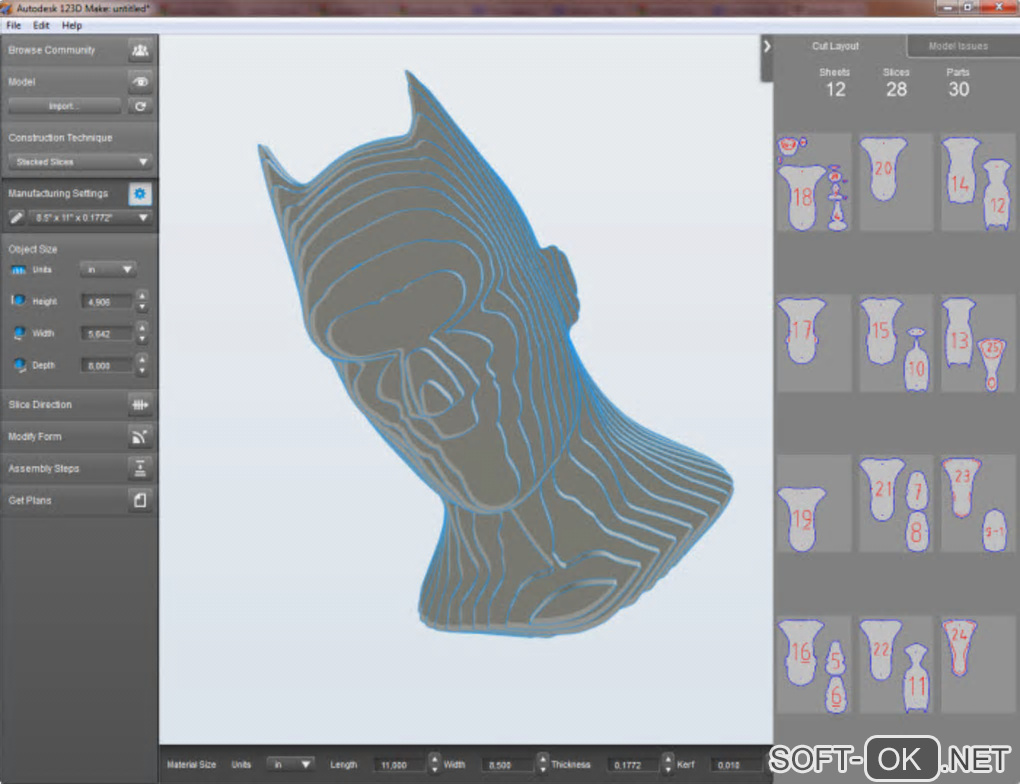Image resolution: width=1020 pixels, height=784 pixels.
Task: Select the sheet thumbnail with parts 14 and 12
Action: click(978, 183)
